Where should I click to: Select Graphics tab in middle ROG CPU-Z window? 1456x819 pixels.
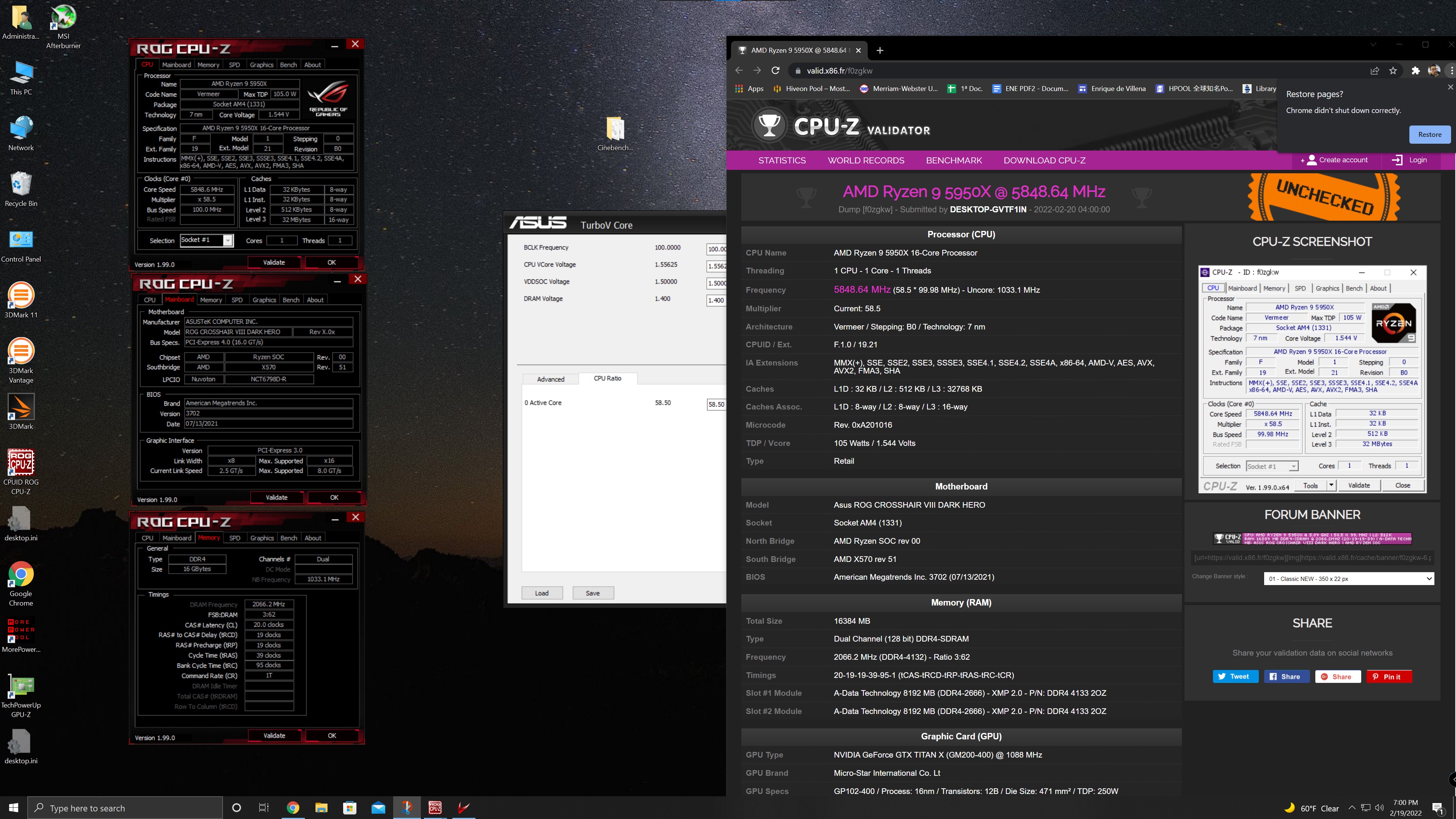click(x=264, y=300)
